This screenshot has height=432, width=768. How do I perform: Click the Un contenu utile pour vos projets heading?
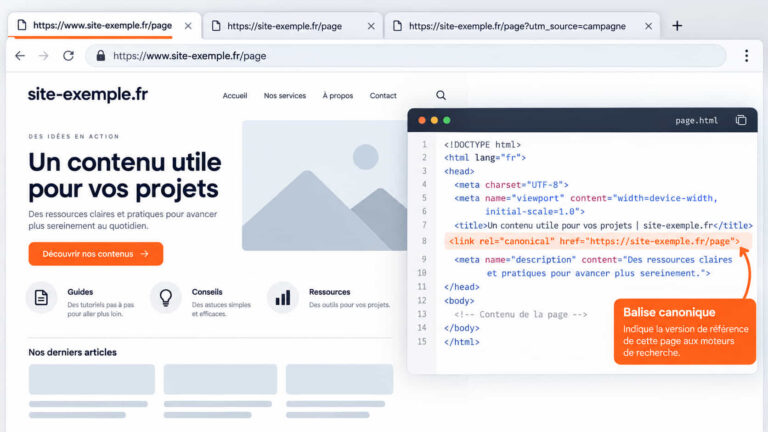125,175
